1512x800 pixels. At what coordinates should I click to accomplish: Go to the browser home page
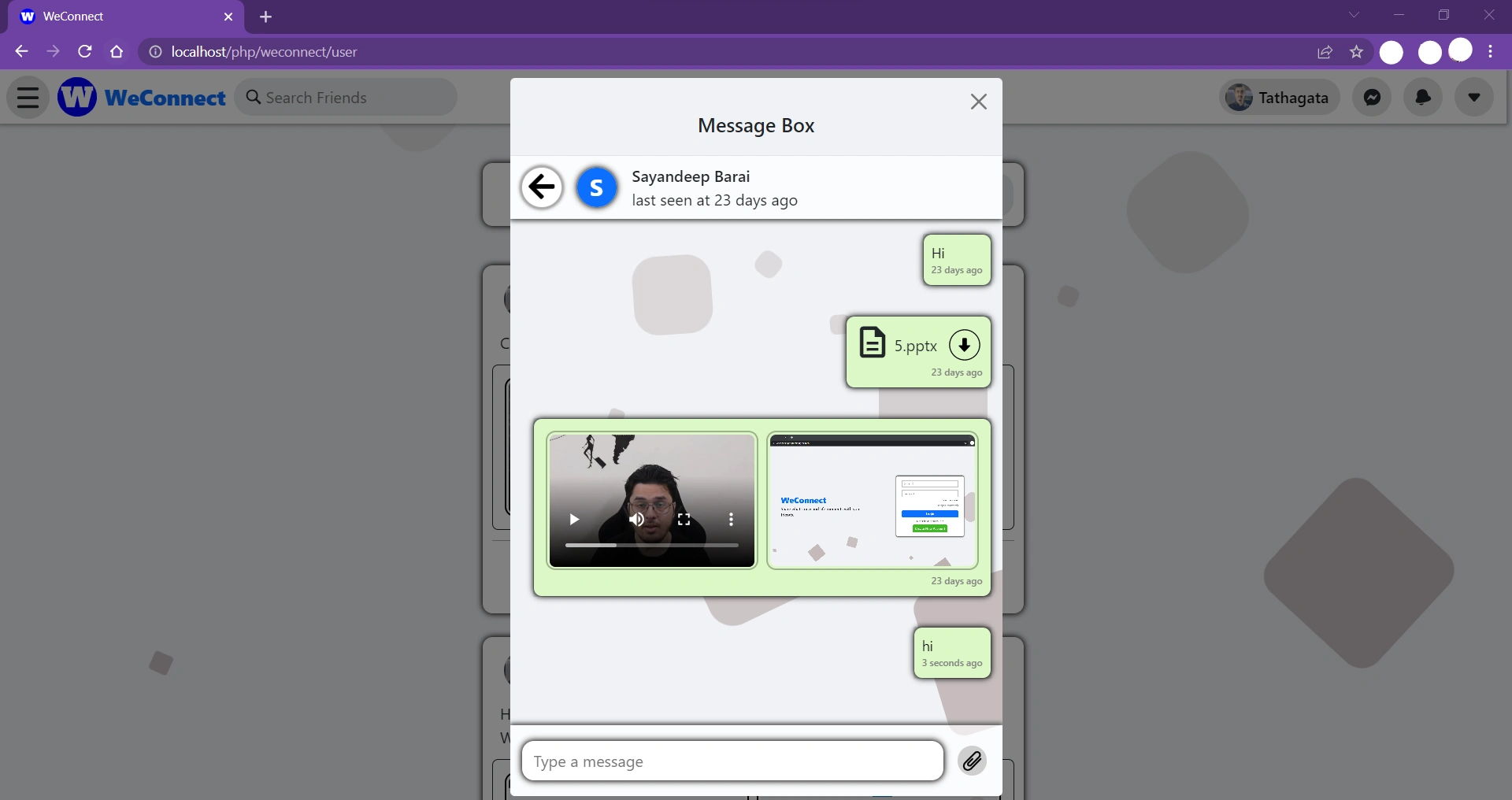(x=117, y=51)
